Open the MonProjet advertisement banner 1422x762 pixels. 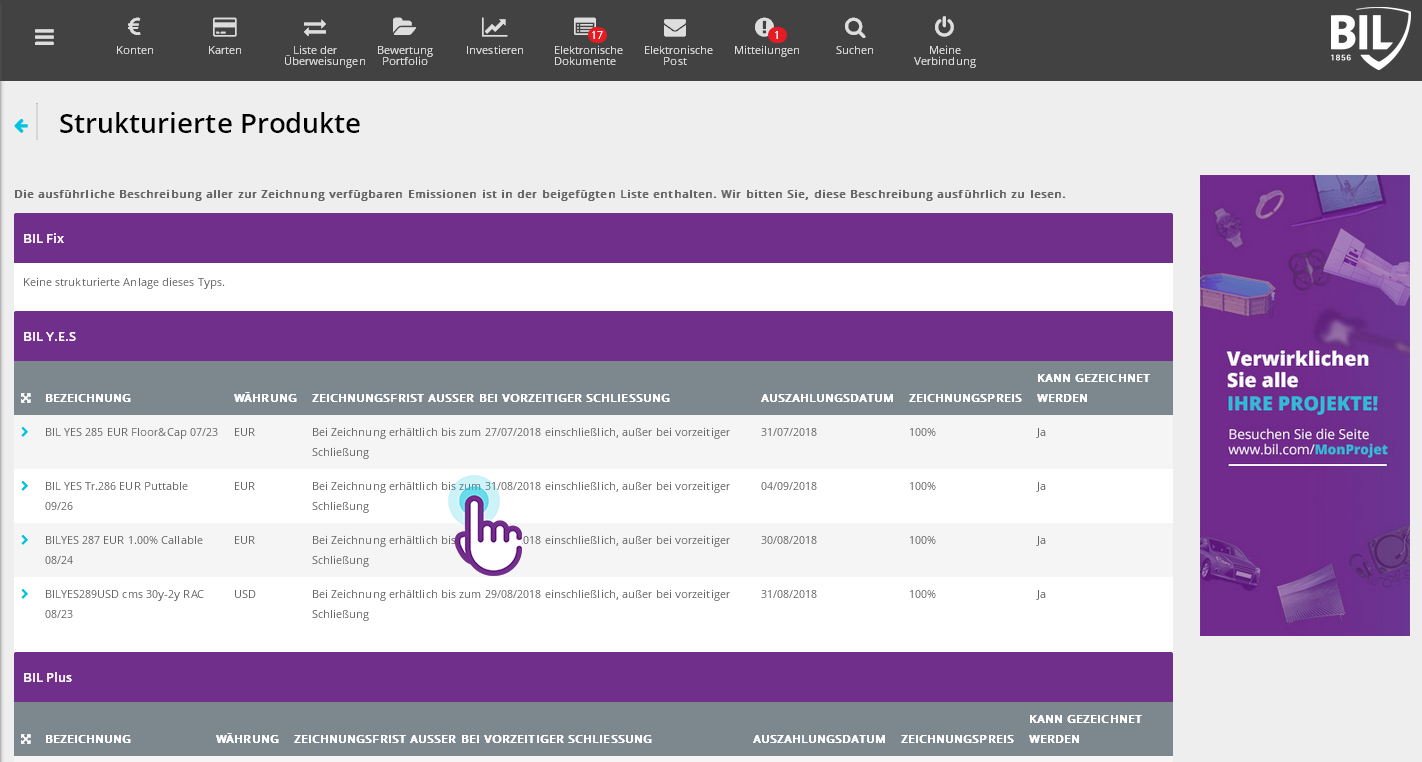[1304, 405]
